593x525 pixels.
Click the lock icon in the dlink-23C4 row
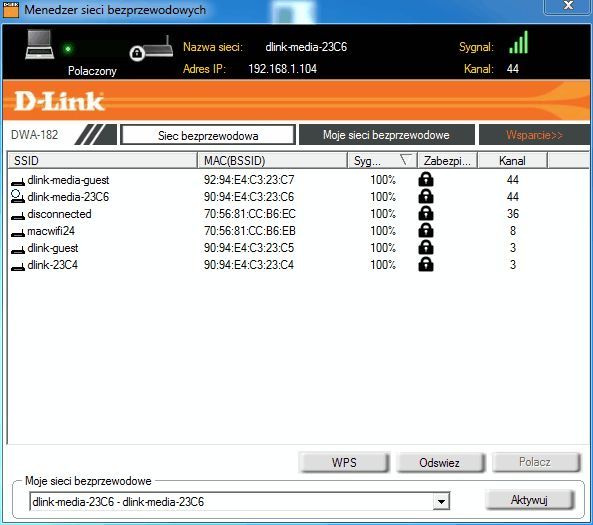click(x=426, y=264)
